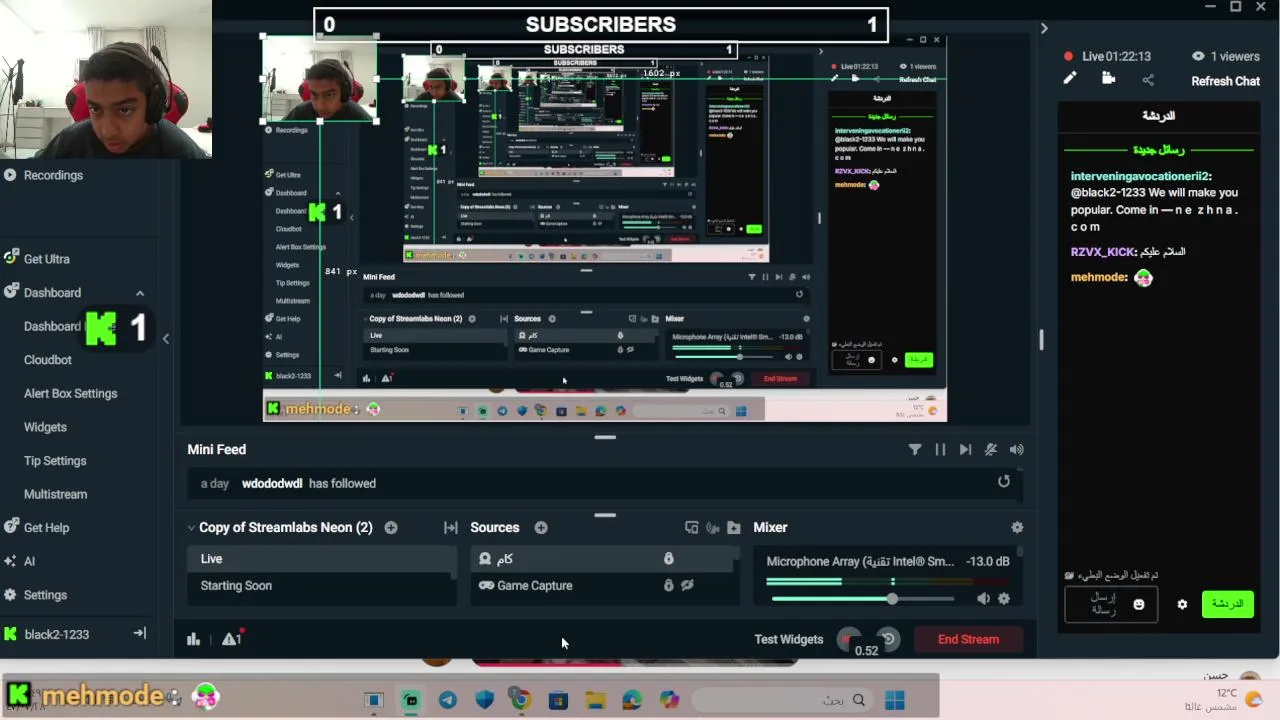Click the add widget source icon
The image size is (1280, 720).
pos(691,528)
